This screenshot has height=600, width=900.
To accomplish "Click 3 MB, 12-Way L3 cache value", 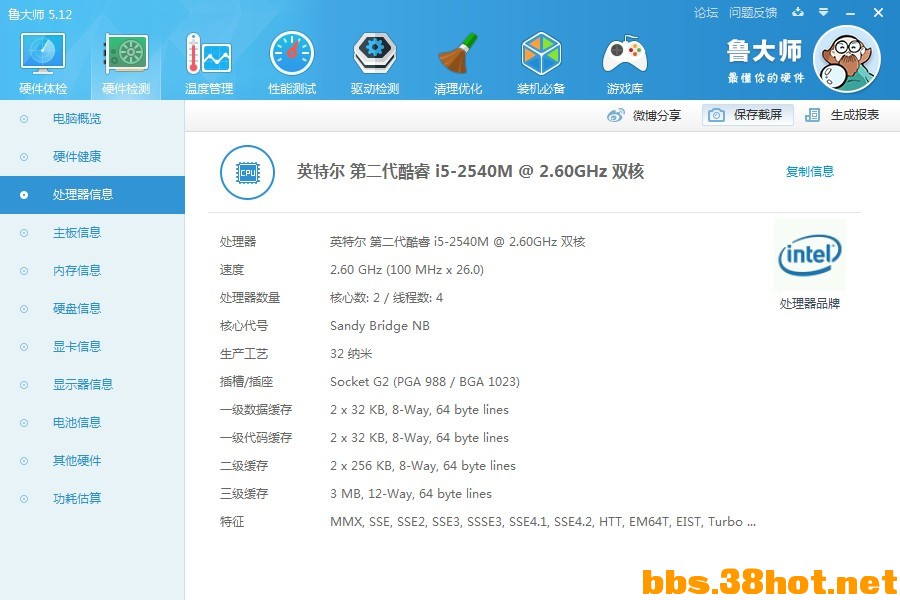I will point(410,494).
